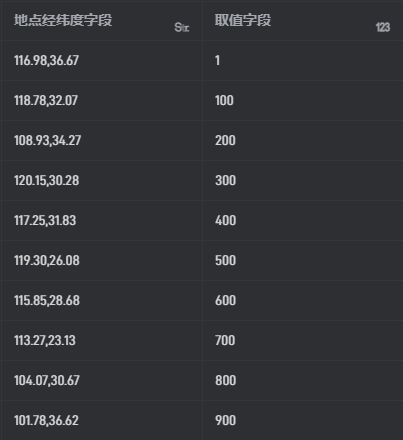Select the cell 115.85,28.68
This screenshot has width=403, height=440.
click(102, 300)
